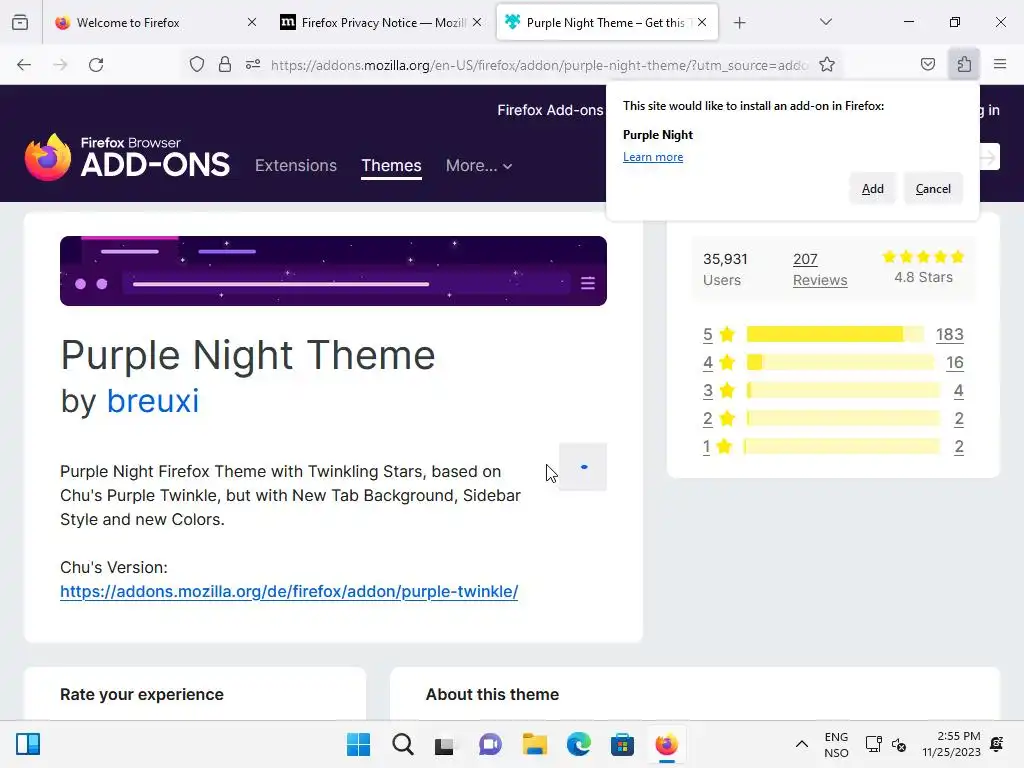This screenshot has width=1024, height=768.
Task: Open notification center bell icon
Action: click(x=997, y=744)
